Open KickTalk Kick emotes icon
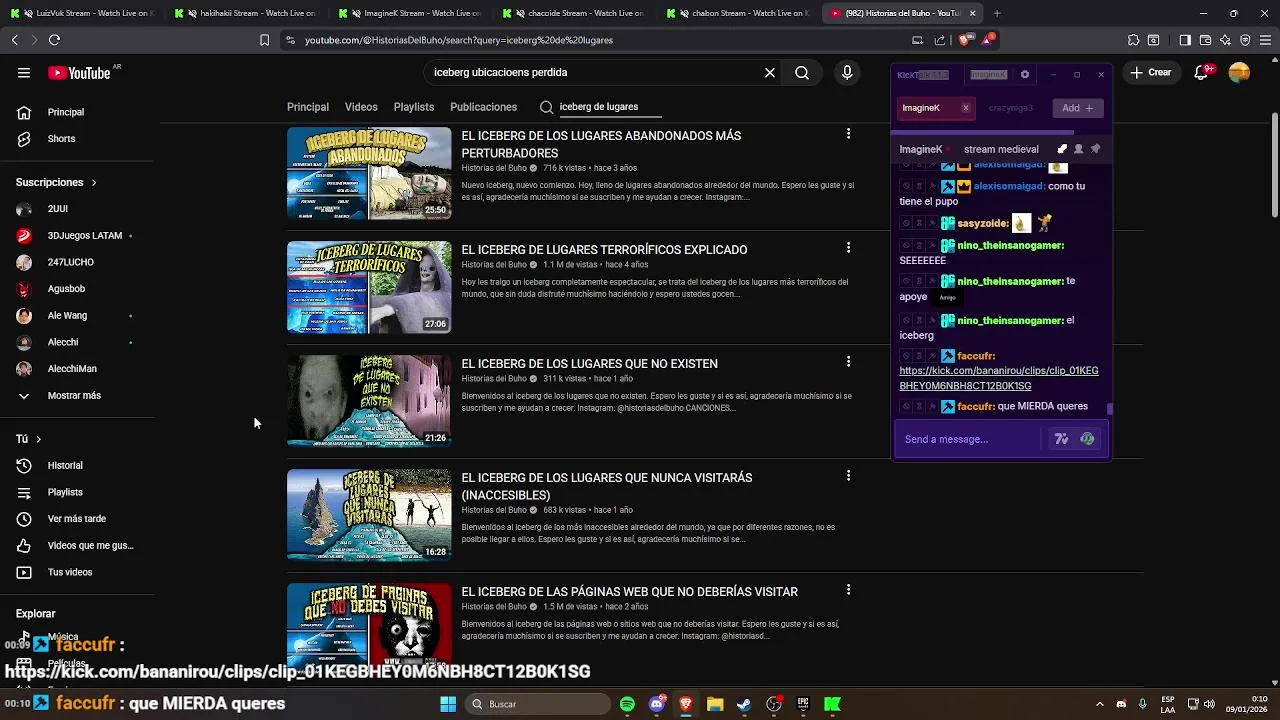The image size is (1280, 720). [x=1087, y=439]
